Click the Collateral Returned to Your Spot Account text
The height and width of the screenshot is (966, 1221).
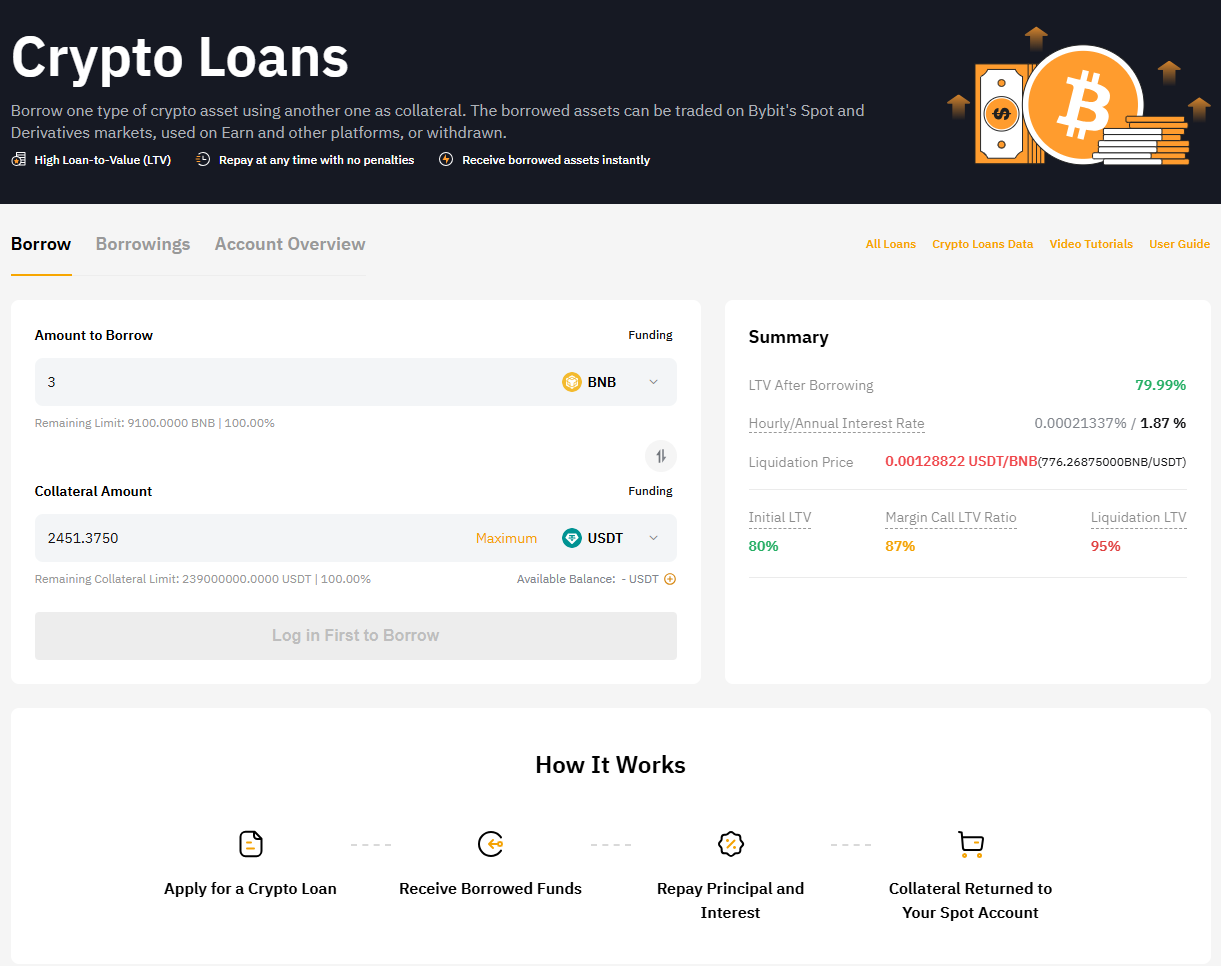(971, 900)
